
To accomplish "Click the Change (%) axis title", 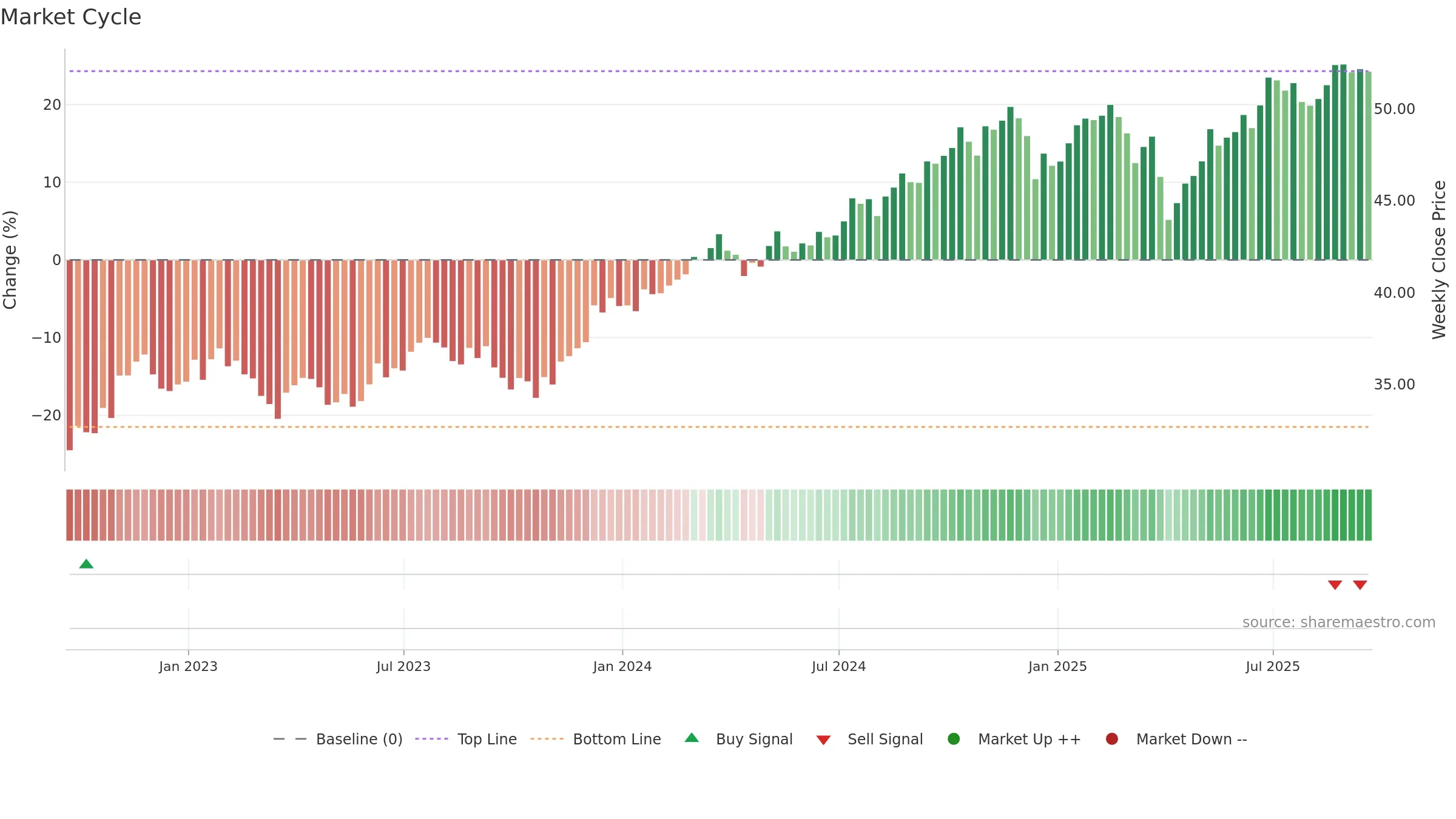I will [x=10, y=260].
